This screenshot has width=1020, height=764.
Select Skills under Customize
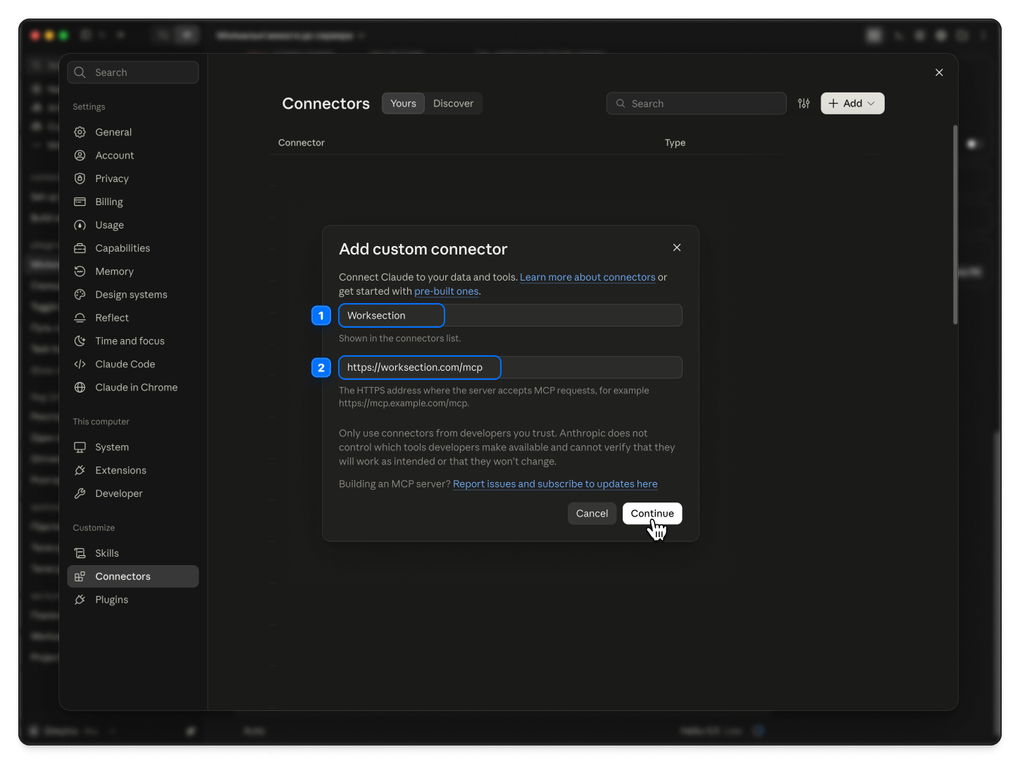133,553
